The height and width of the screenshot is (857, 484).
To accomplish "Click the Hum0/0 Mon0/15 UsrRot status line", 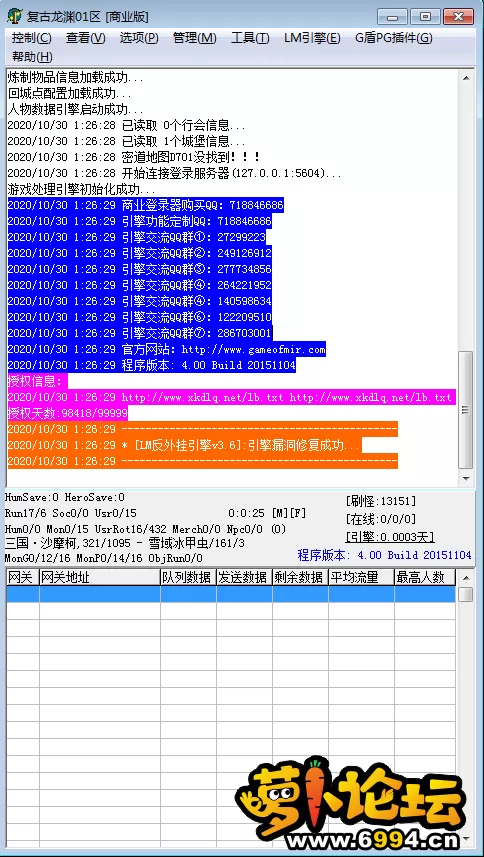I will click(x=145, y=529).
